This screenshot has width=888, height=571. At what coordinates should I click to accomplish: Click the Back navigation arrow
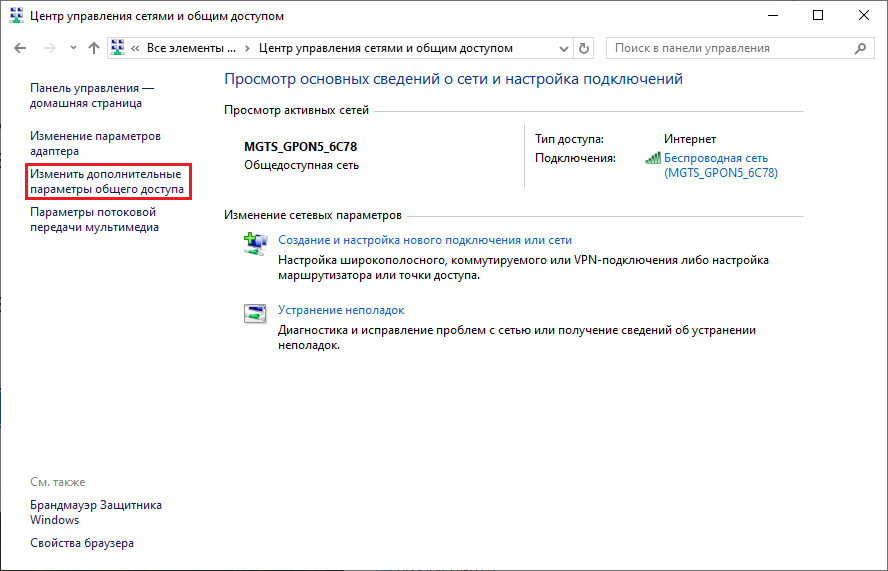pyautogui.click(x=21, y=48)
